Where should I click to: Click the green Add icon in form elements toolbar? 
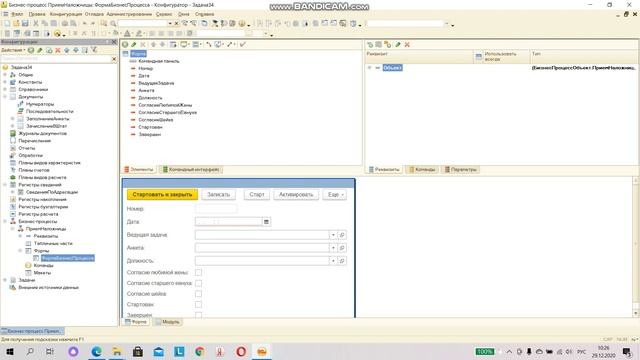click(x=125, y=44)
